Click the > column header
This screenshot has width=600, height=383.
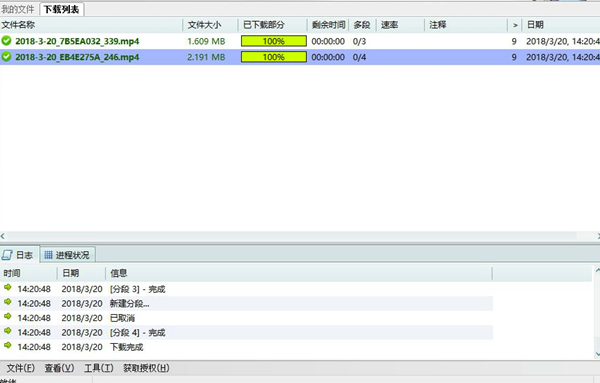515,25
